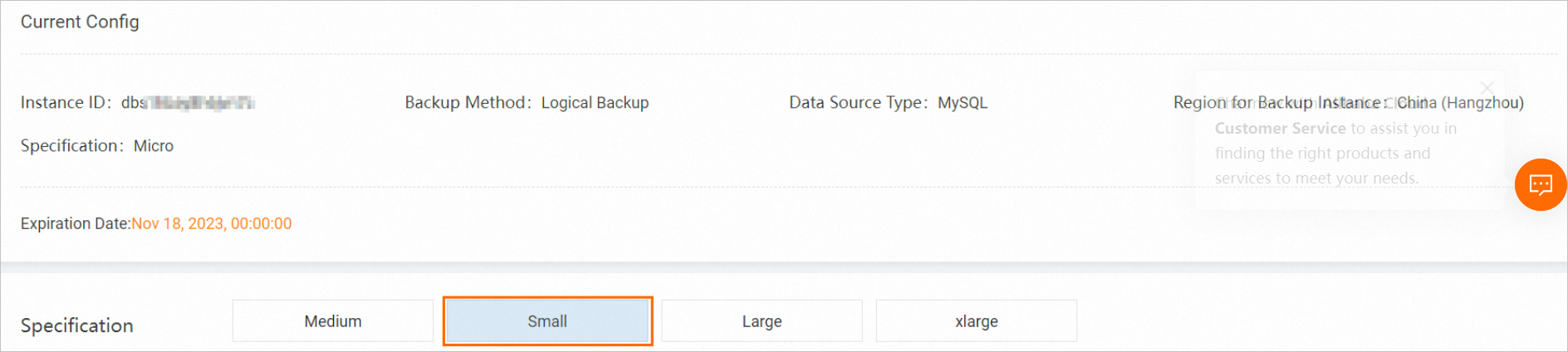Viewport: 1568px width, 352px height.
Task: Click the Specification label above Expiration Date
Action: [71, 146]
